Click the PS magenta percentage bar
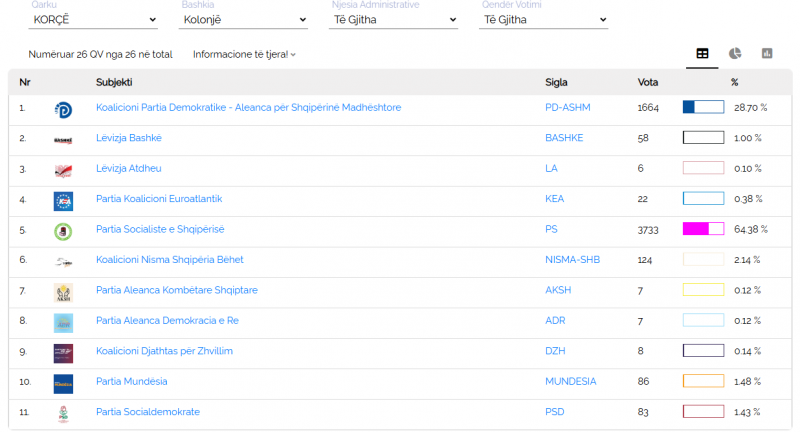Image resolution: width=800 pixels, height=432 pixels. pos(704,228)
